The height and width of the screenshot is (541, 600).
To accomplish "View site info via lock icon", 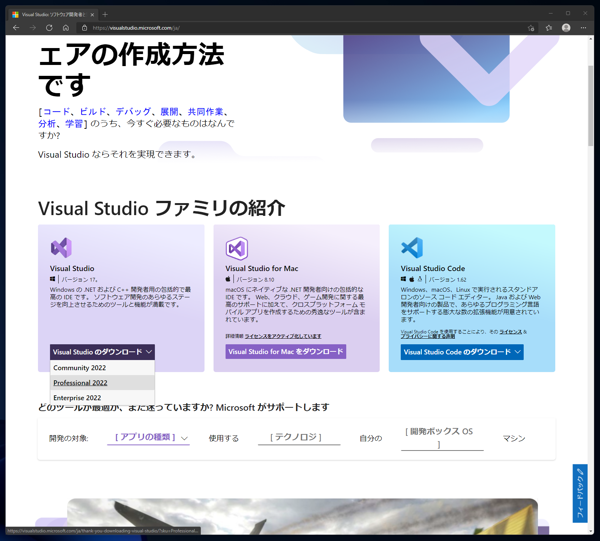I will (x=85, y=28).
